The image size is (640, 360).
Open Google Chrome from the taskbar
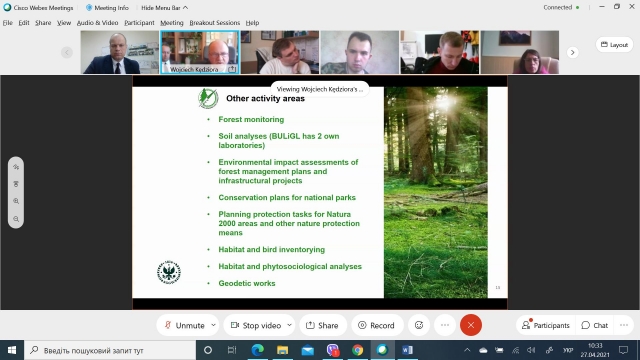358,350
